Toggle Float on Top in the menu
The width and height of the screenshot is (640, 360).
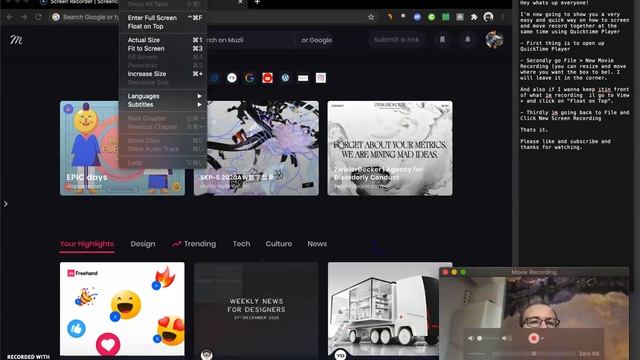[164, 26]
